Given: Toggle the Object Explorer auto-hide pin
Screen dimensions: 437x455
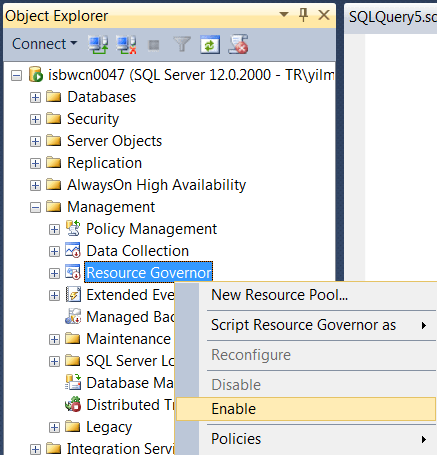Looking at the screenshot, I should 303,15.
